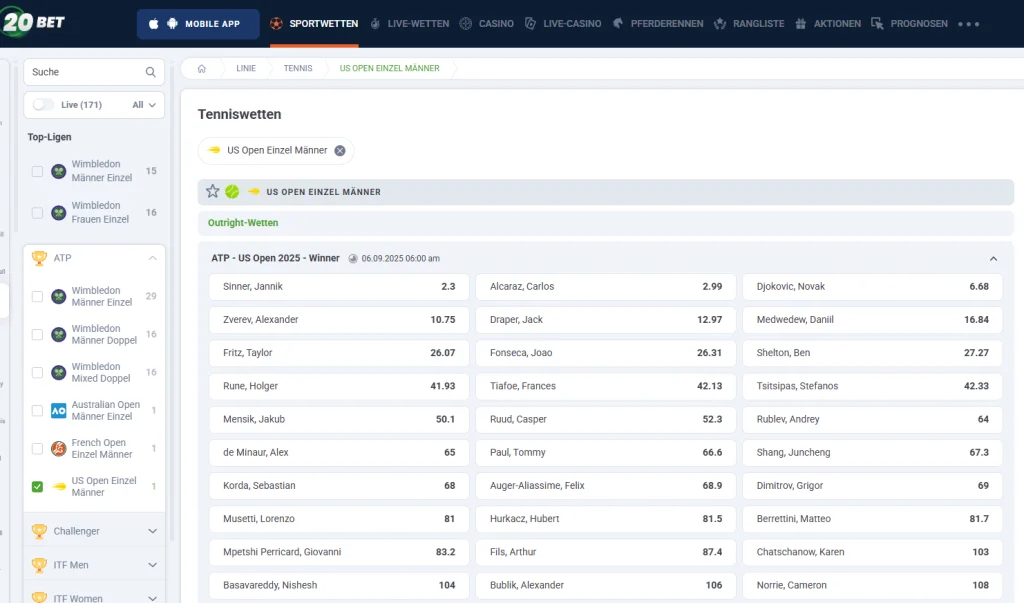
Task: Click the Mobile App button
Action: click(x=198, y=23)
